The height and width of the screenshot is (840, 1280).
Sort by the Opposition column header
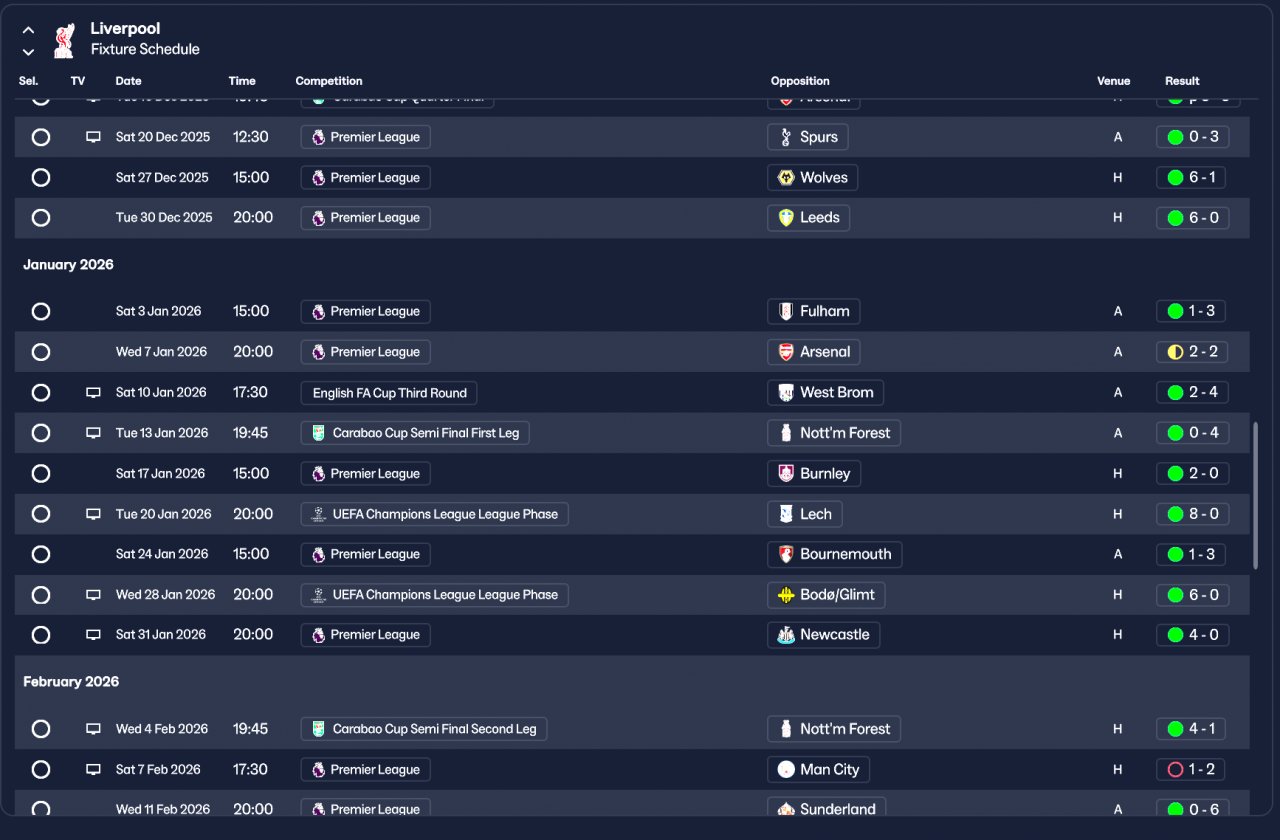pos(800,81)
